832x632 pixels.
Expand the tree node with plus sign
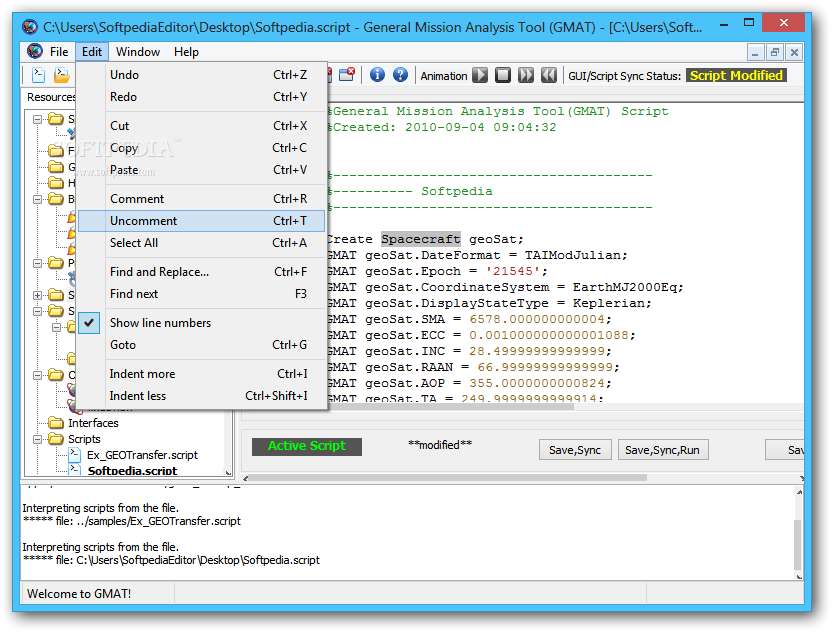[37, 295]
